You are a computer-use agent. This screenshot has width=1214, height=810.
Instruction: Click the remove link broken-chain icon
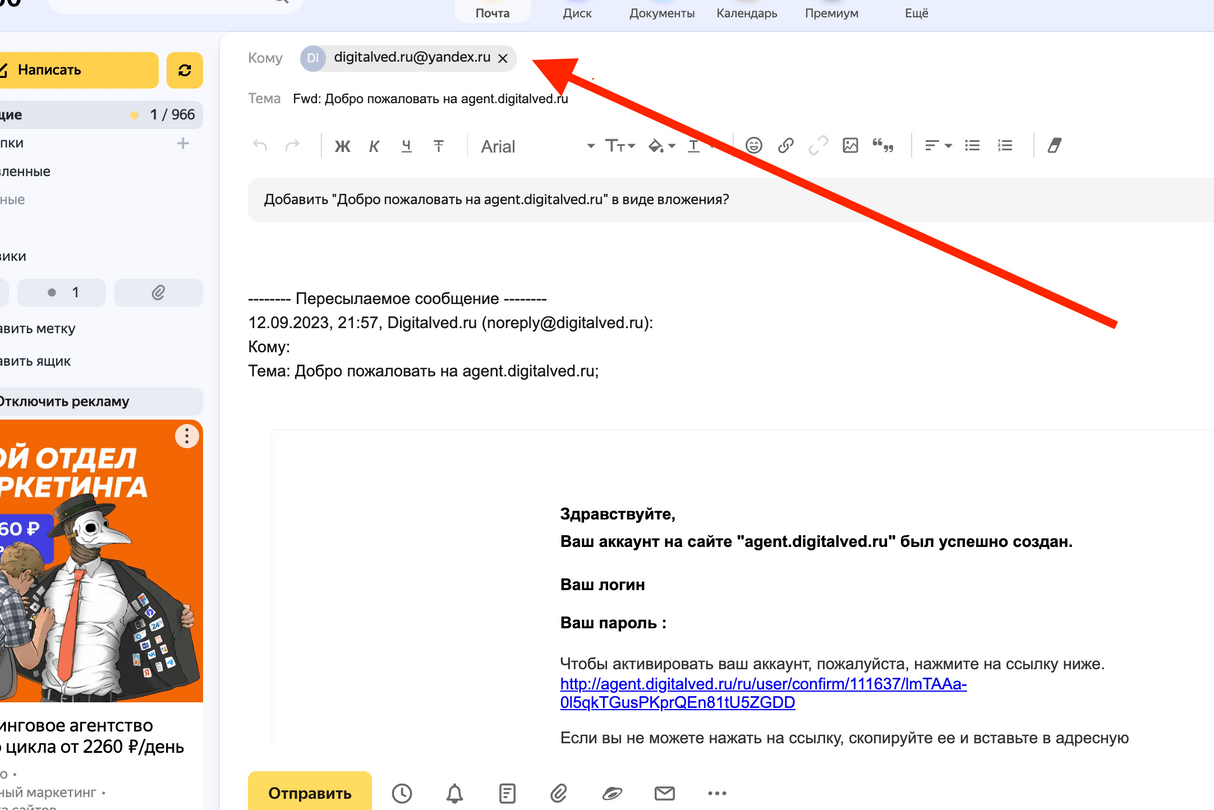pos(818,146)
